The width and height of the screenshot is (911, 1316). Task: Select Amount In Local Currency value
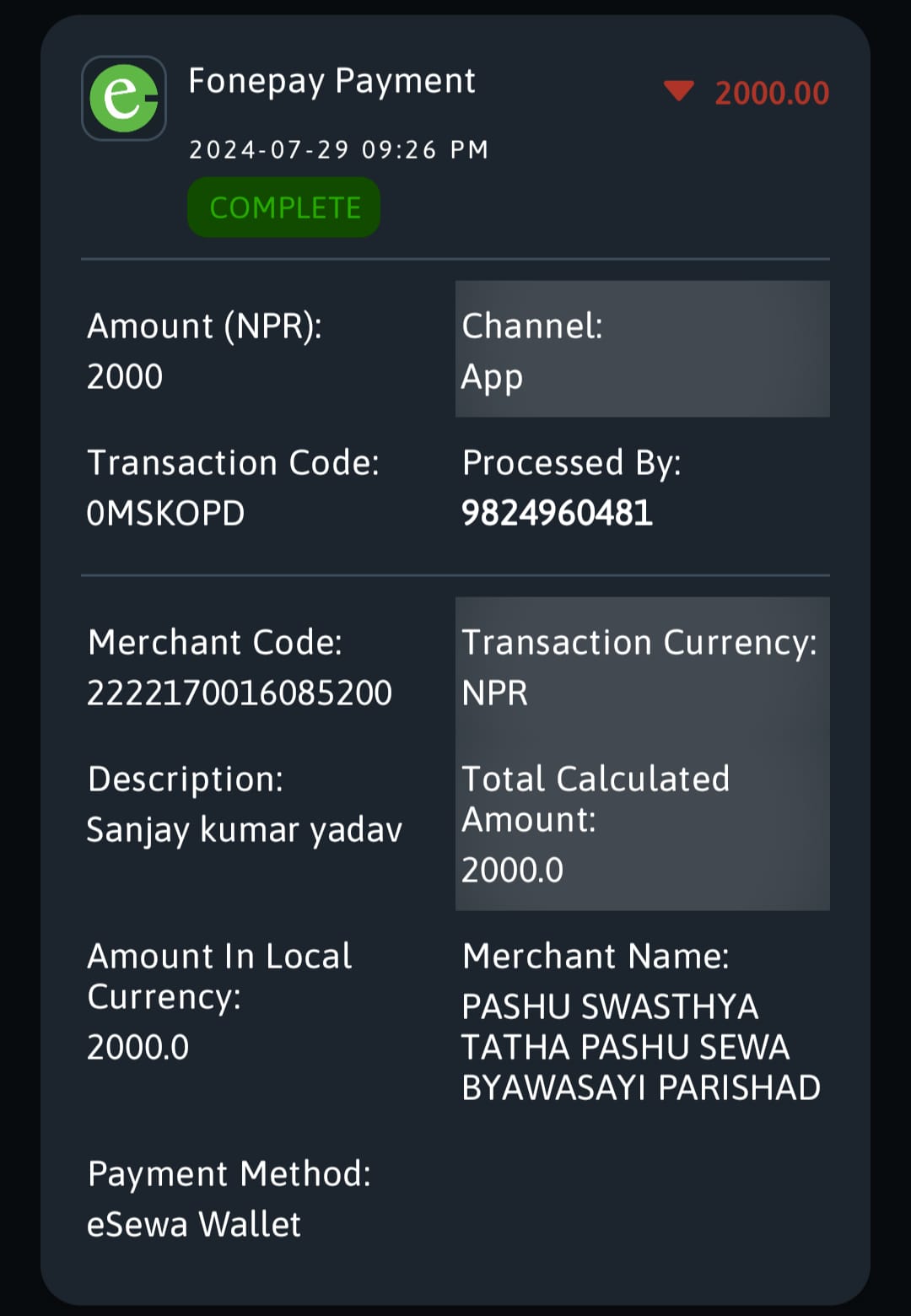(138, 1047)
